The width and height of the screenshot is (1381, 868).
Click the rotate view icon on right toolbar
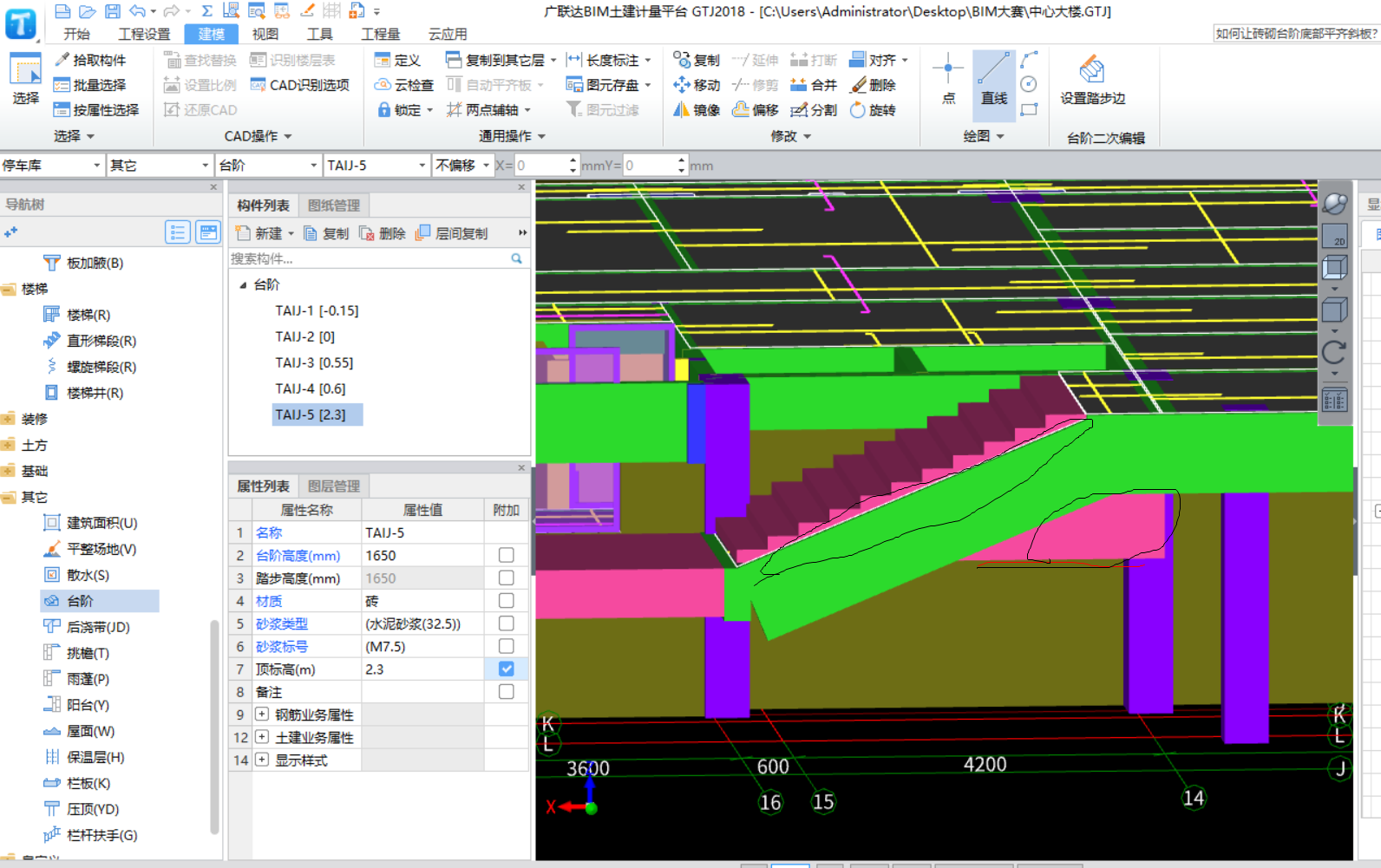[x=1334, y=352]
